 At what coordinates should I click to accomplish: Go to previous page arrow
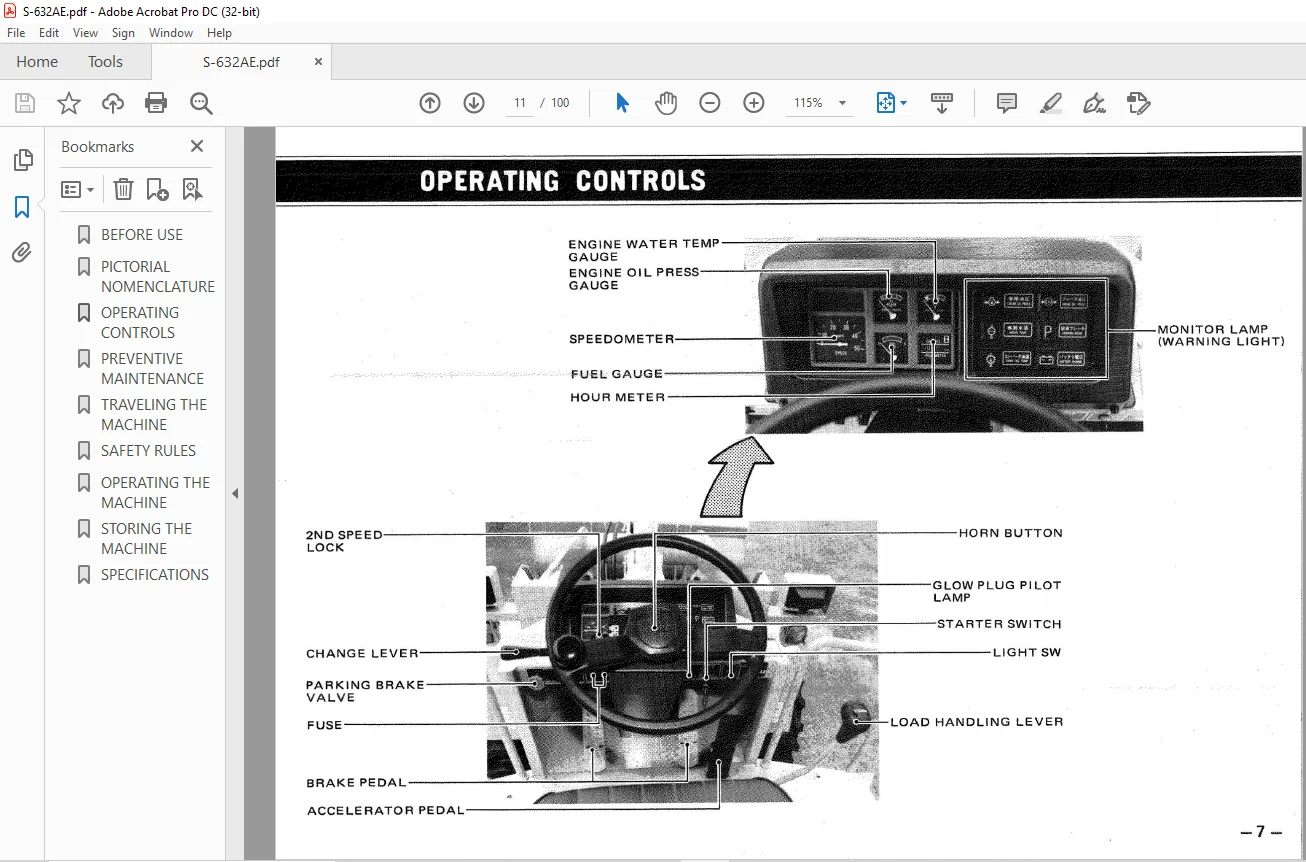tap(430, 103)
